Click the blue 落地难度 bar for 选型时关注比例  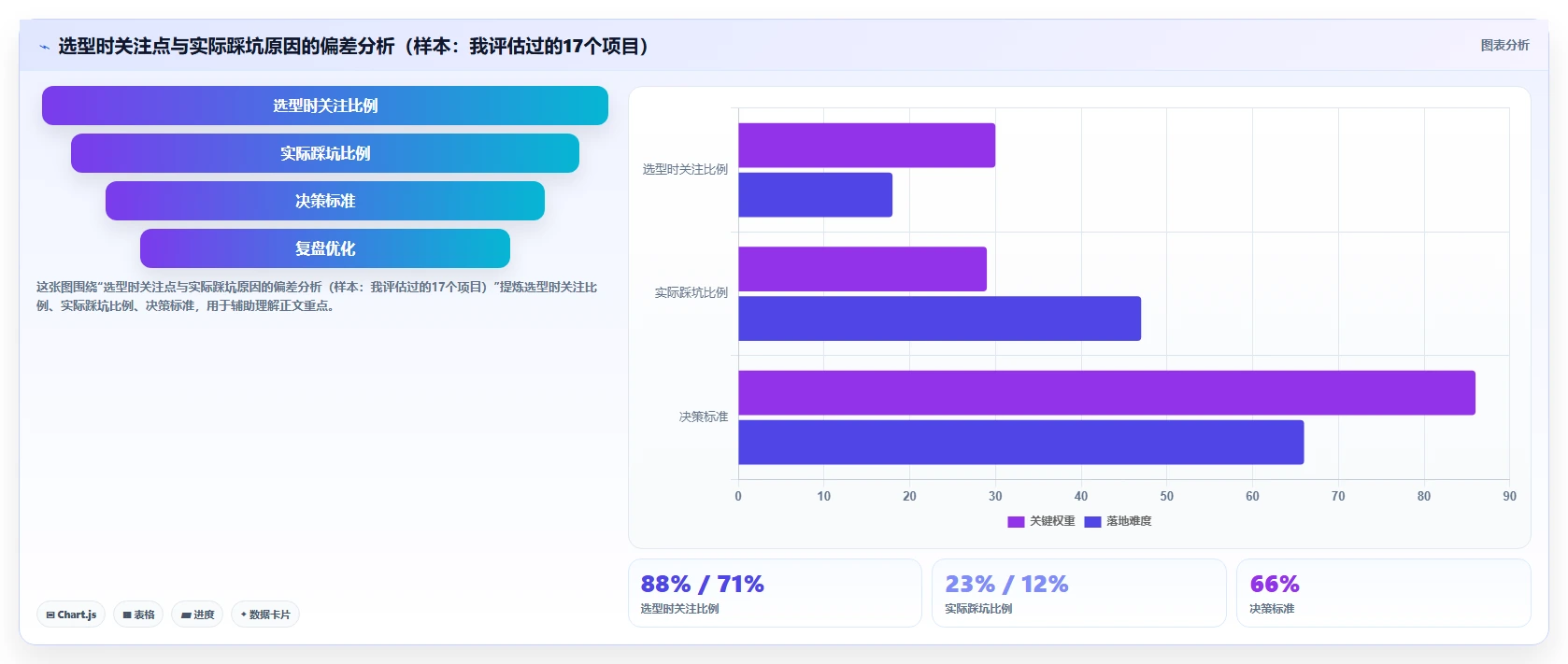[x=815, y=195]
